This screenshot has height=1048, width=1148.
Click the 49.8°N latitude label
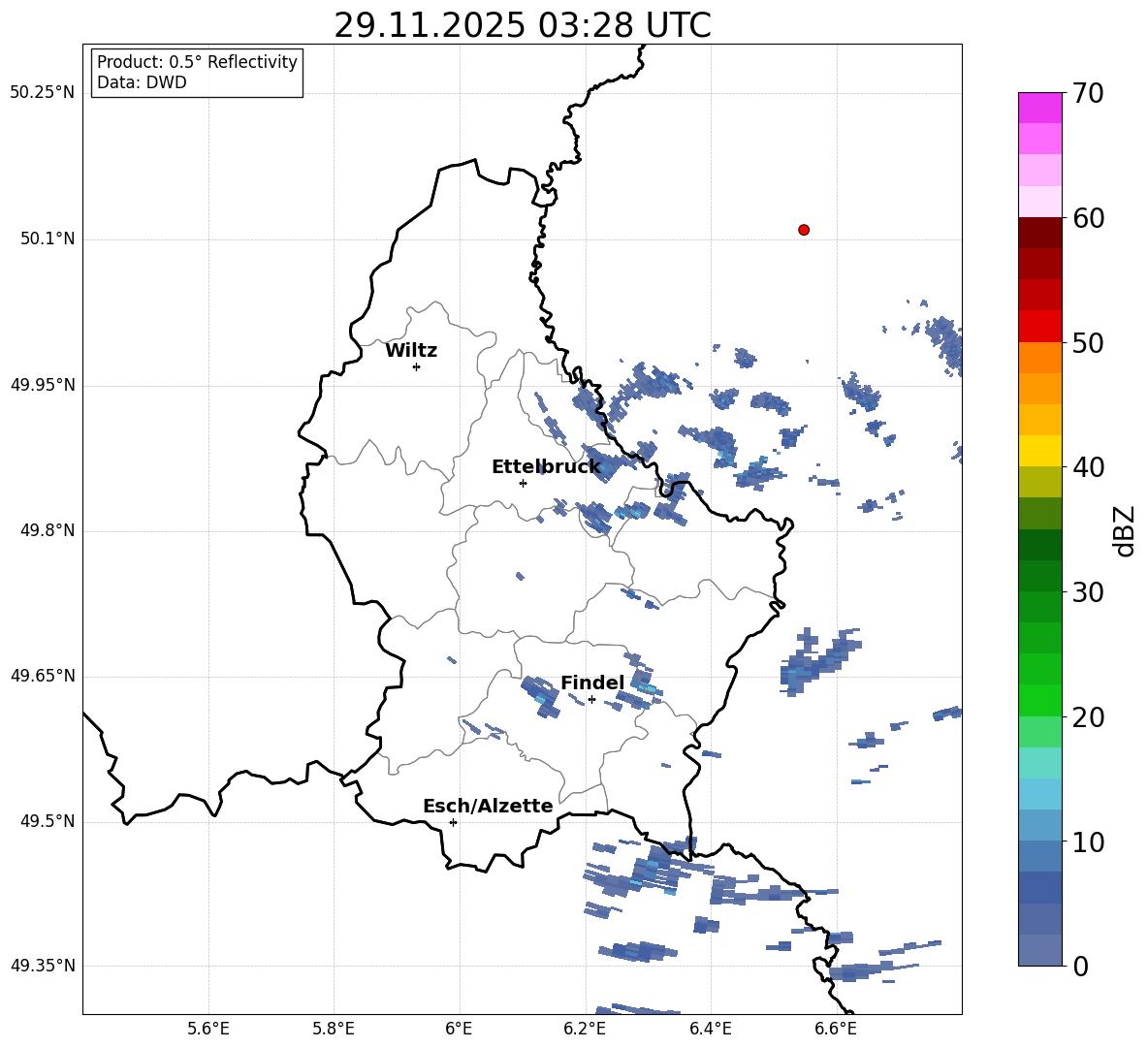point(47,530)
